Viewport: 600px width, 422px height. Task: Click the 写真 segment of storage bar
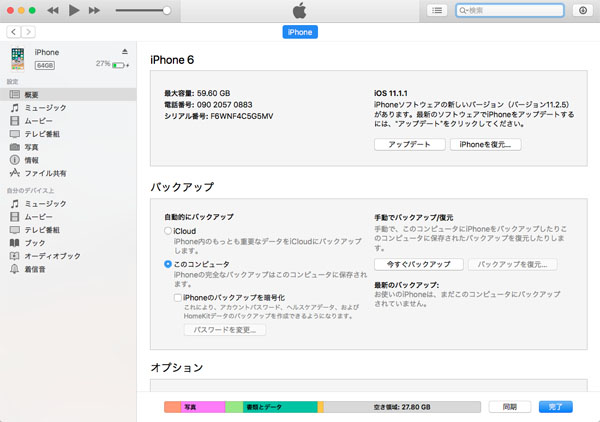pyautogui.click(x=203, y=407)
